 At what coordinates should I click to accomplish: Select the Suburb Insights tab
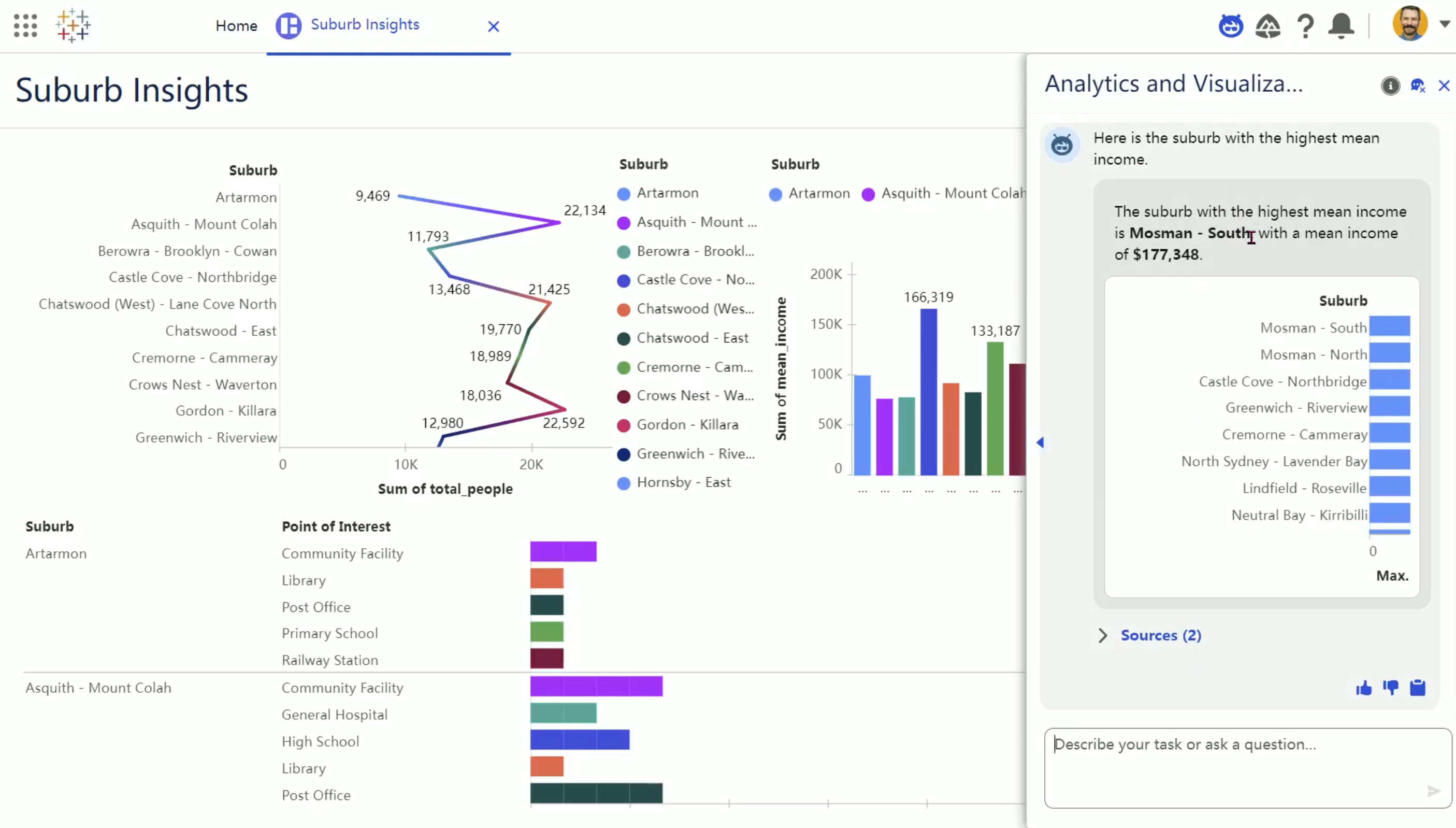click(x=364, y=24)
